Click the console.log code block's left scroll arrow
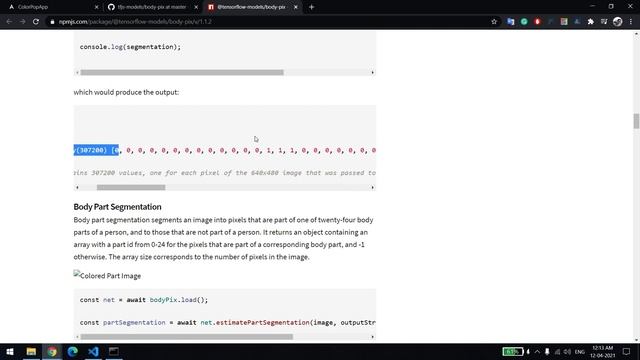 (77, 73)
